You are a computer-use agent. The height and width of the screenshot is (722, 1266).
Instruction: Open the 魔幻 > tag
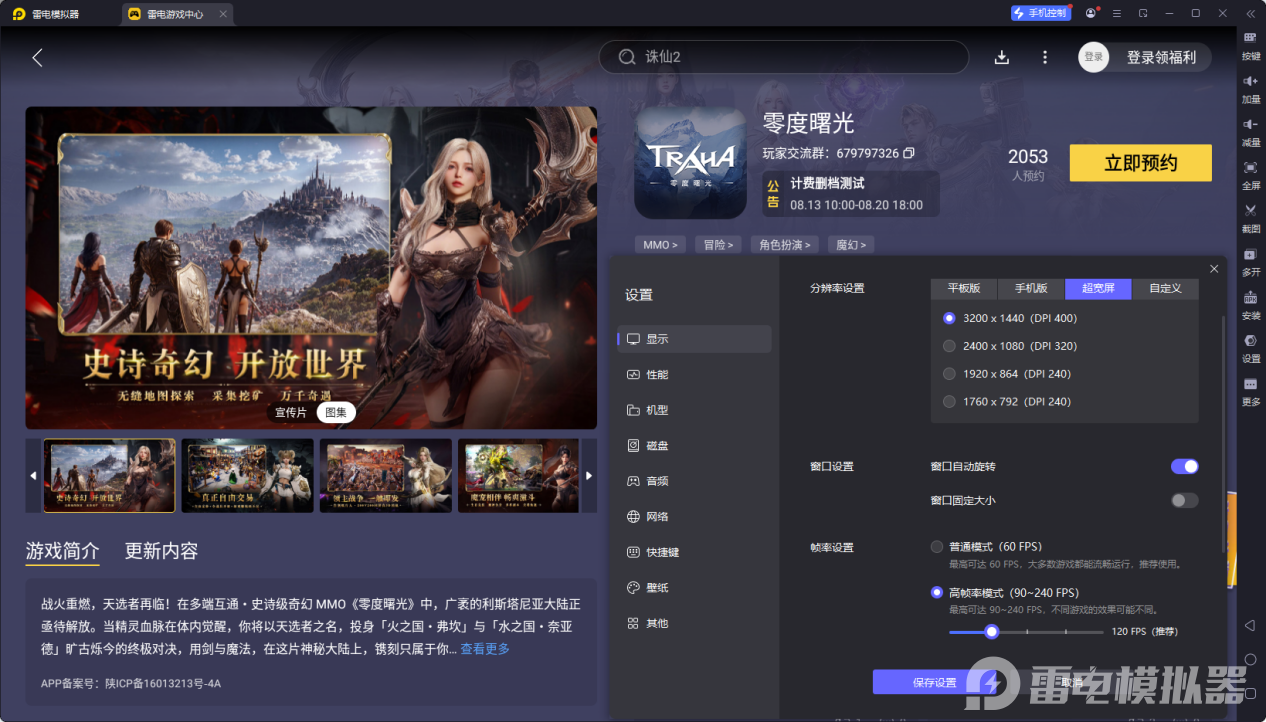coord(851,244)
